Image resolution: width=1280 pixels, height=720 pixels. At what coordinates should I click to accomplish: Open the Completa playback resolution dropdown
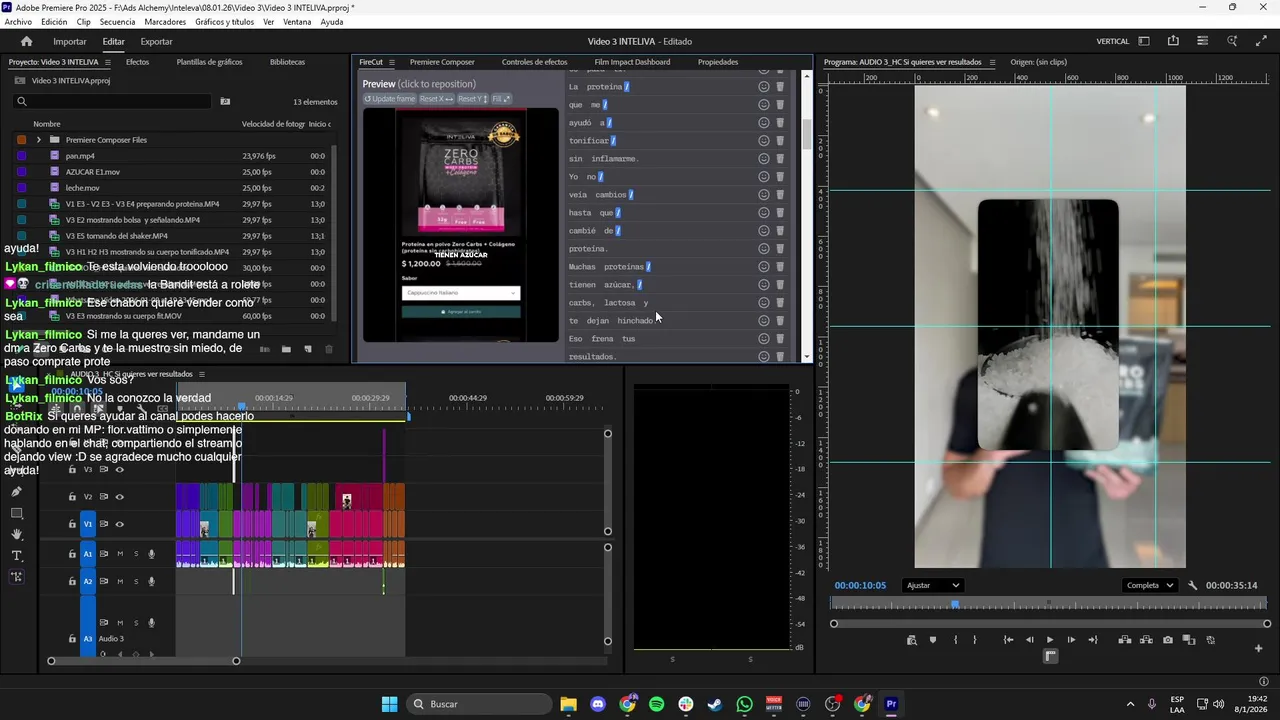(1150, 586)
